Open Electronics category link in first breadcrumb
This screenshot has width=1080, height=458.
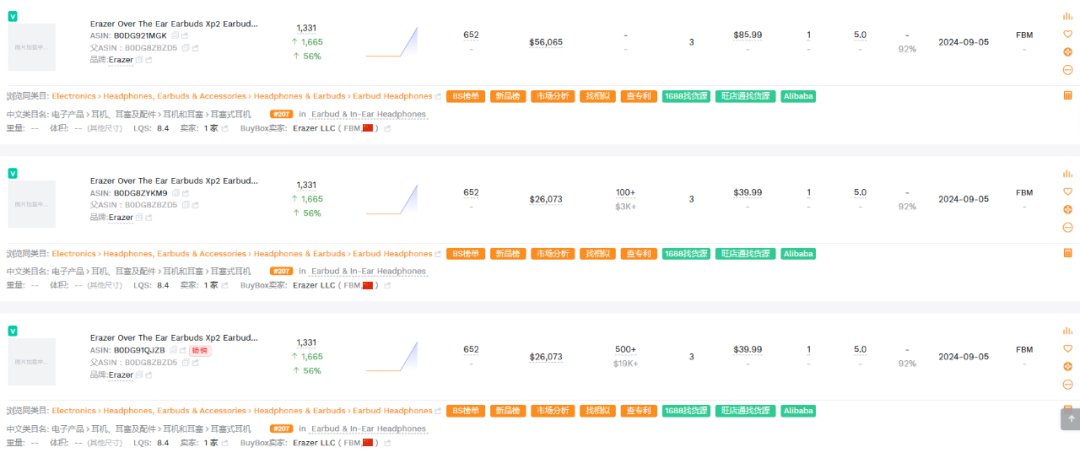tap(74, 96)
